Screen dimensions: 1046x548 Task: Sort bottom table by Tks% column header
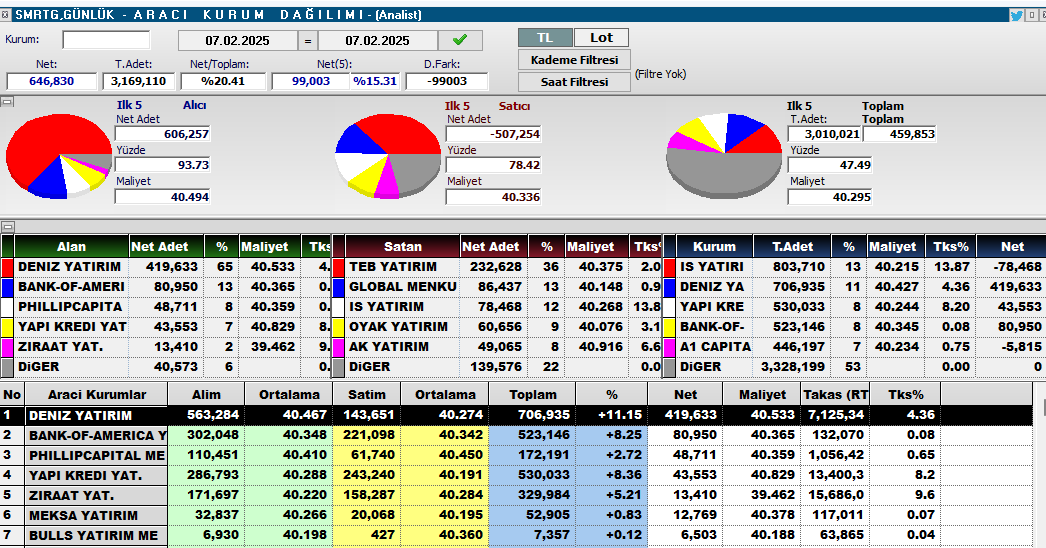click(x=905, y=394)
